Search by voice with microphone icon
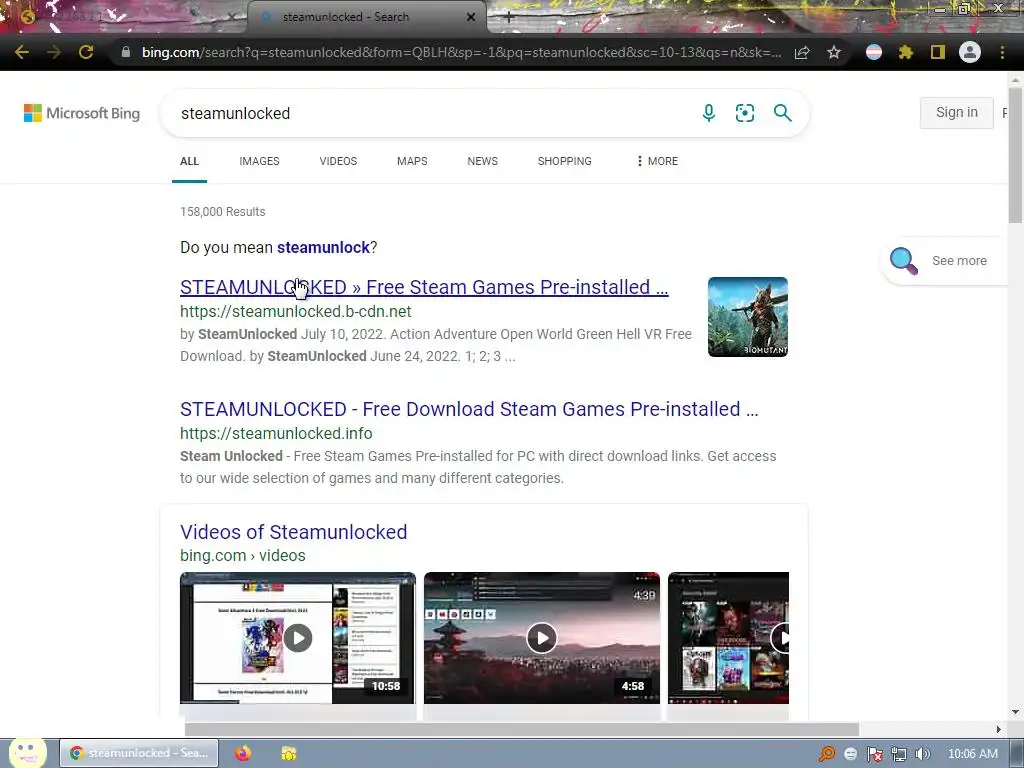The height and width of the screenshot is (768, 1024). click(x=709, y=113)
